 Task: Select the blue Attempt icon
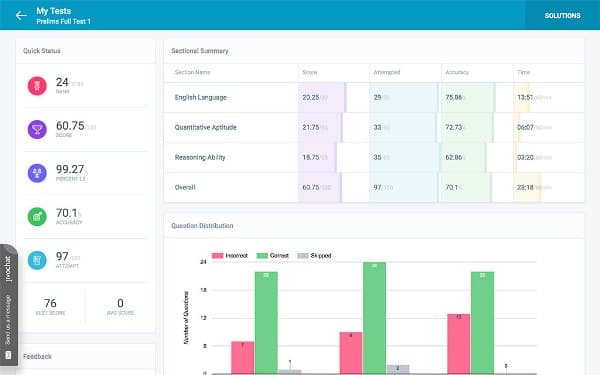(37, 260)
